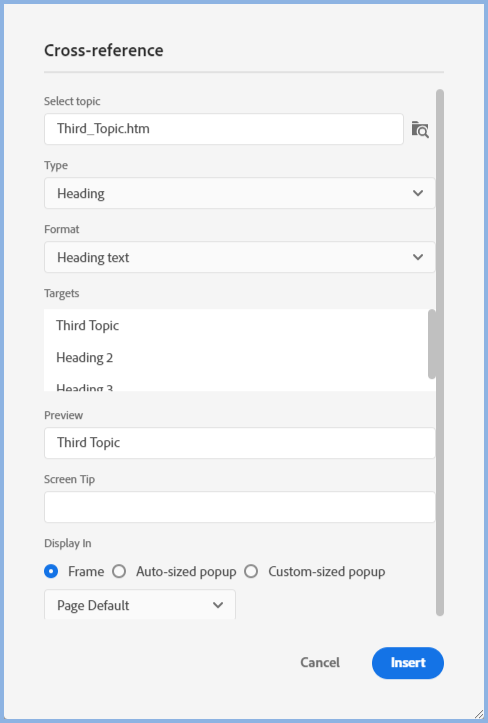Choose the Auto-sized popup option
Image resolution: width=488 pixels, height=723 pixels.
[119, 571]
